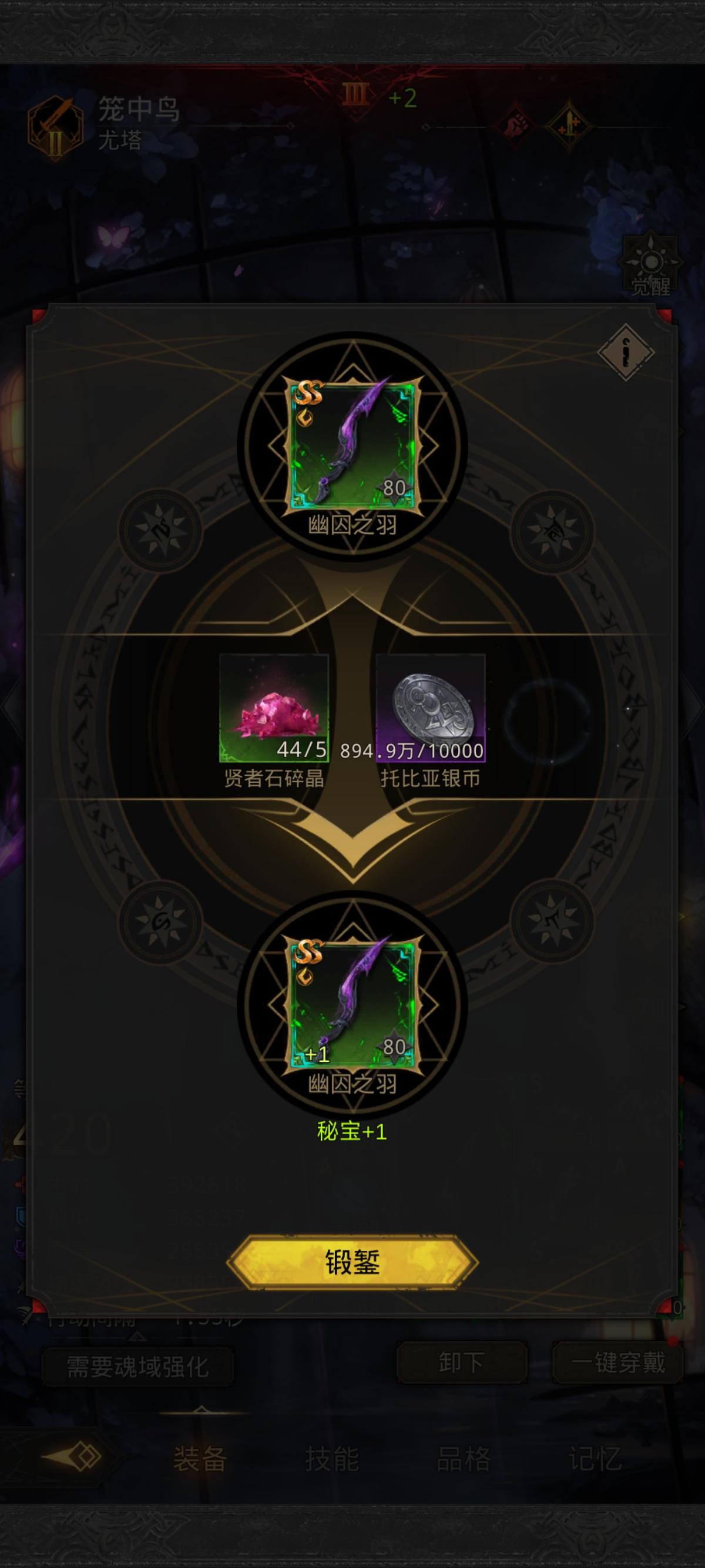Switch to the 记忆 tab
The height and width of the screenshot is (1568, 705).
pos(595,1459)
